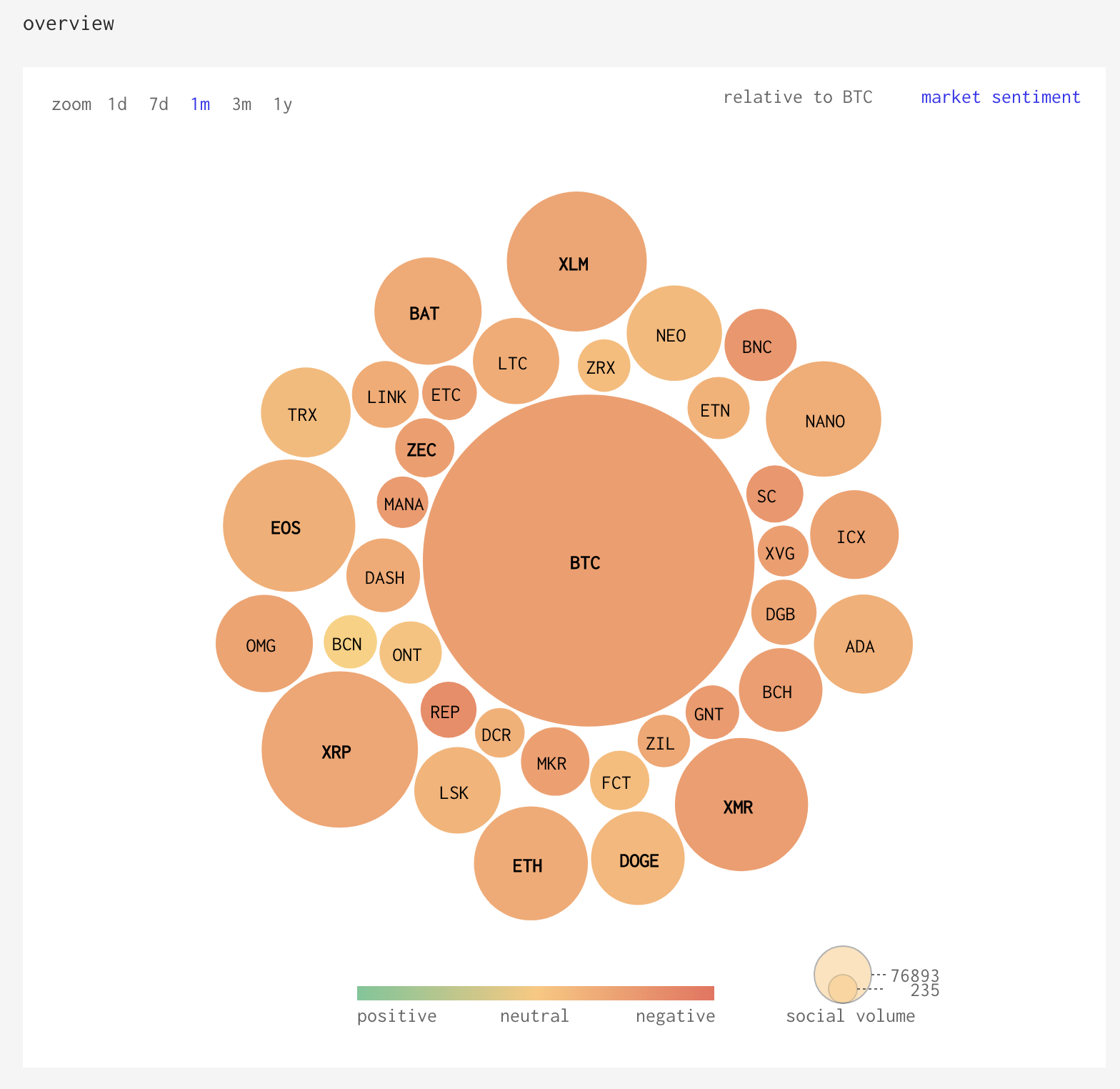Select the XRP bubble
The width and height of the screenshot is (1120, 1089).
(339, 750)
